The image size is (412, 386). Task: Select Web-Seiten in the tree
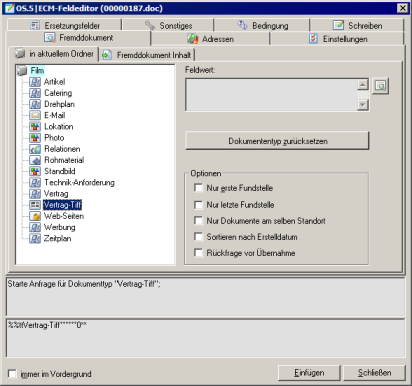click(64, 216)
